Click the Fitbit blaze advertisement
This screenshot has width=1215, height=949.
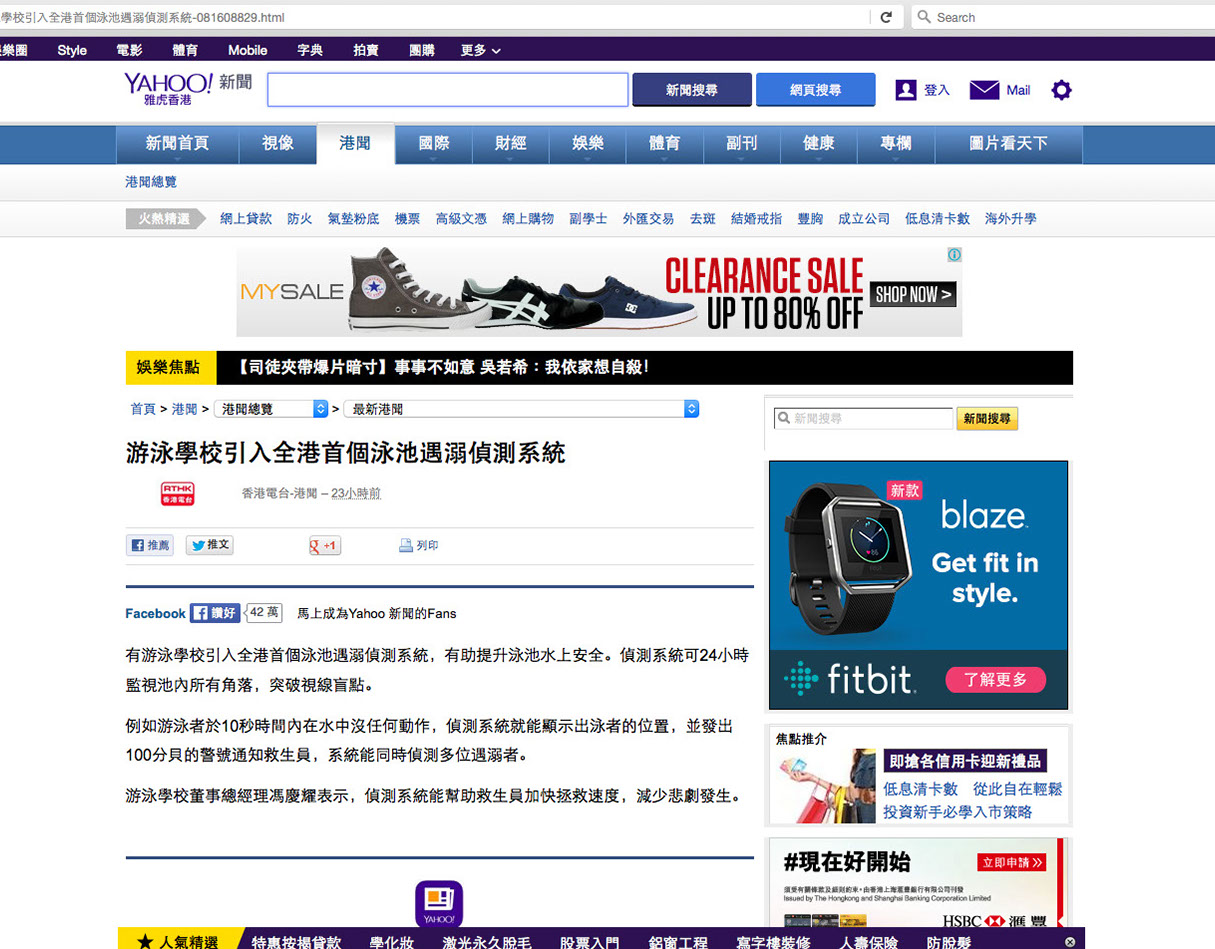pos(918,585)
